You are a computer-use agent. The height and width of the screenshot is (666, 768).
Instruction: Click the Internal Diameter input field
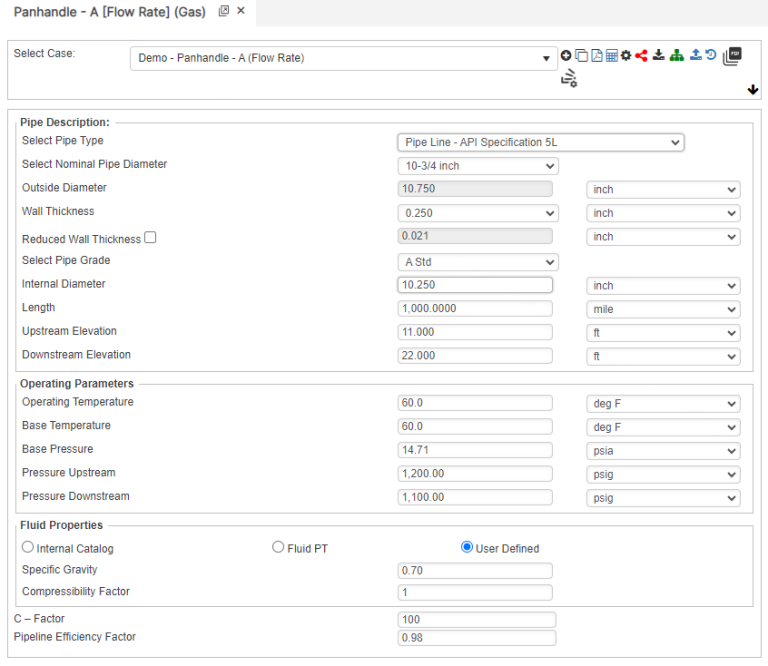click(475, 285)
